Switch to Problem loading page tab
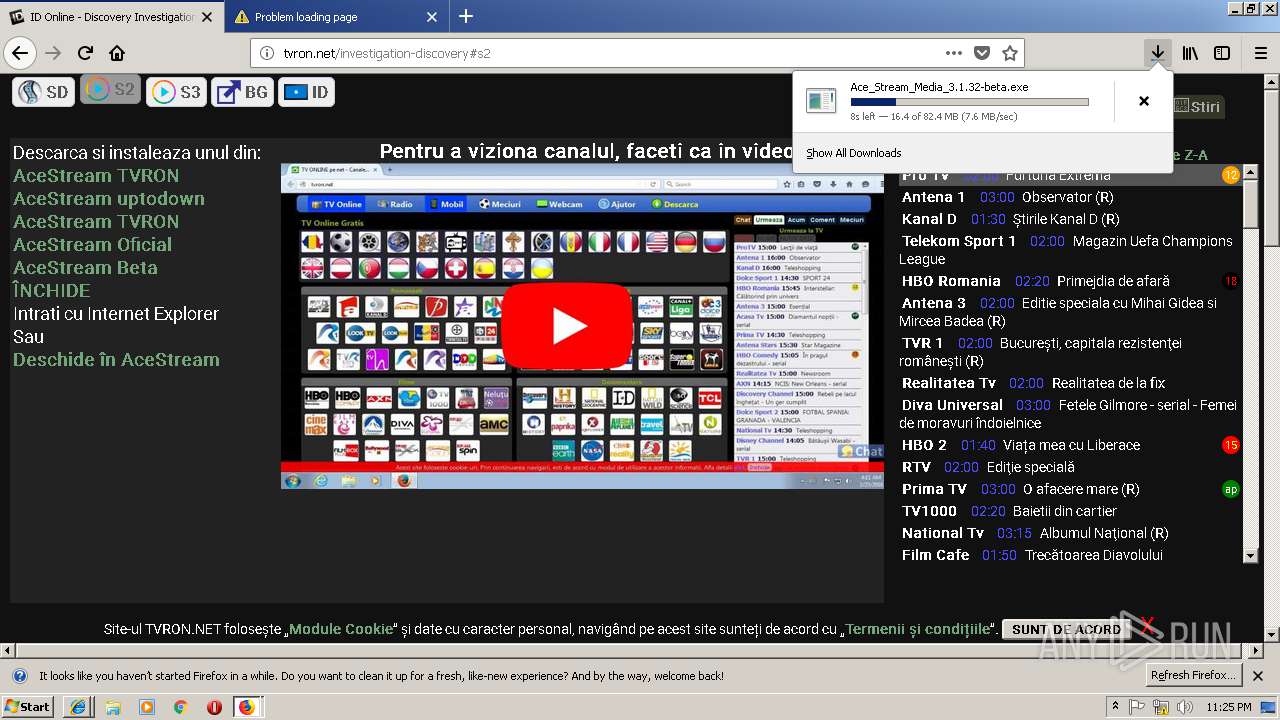Viewport: 1280px width, 720px height. click(x=337, y=17)
